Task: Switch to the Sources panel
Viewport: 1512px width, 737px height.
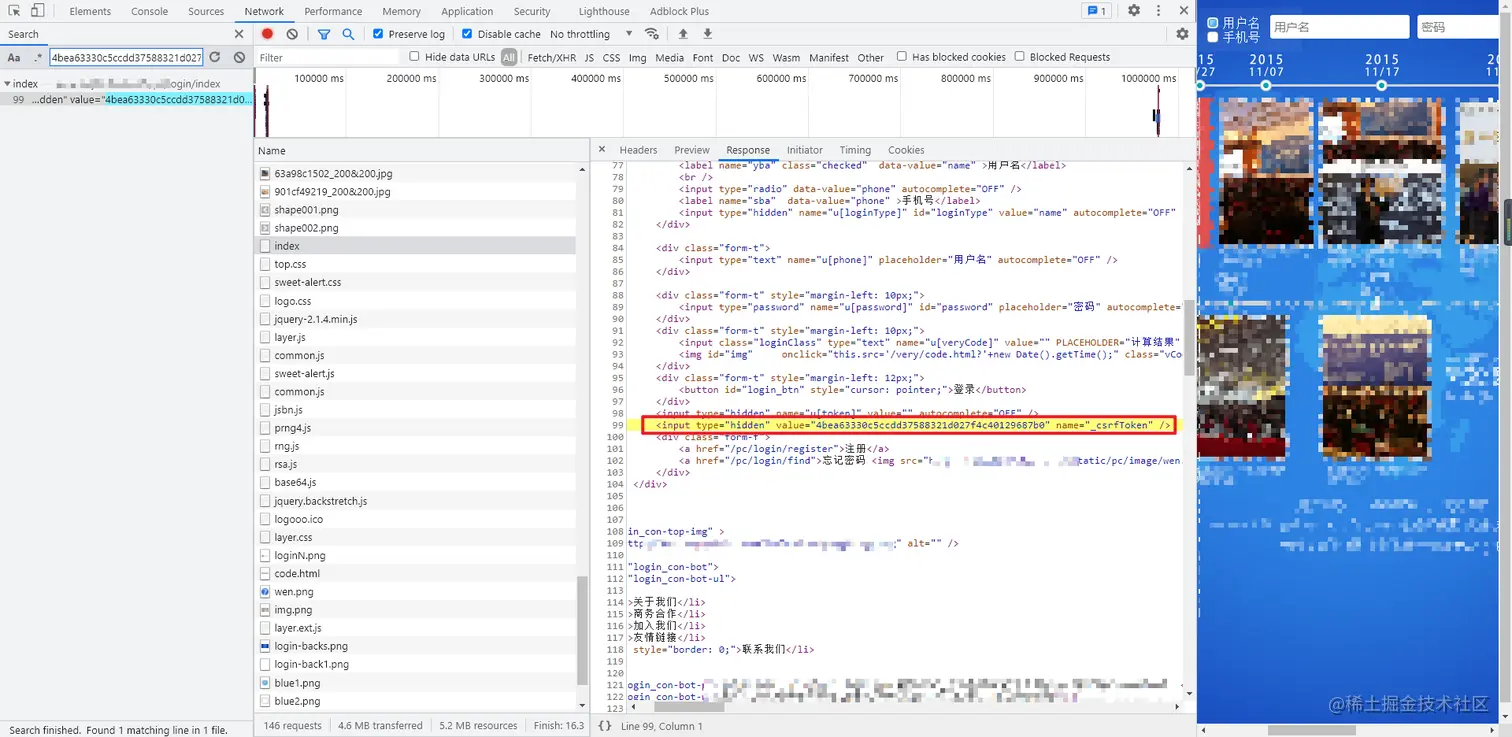Action: (206, 11)
